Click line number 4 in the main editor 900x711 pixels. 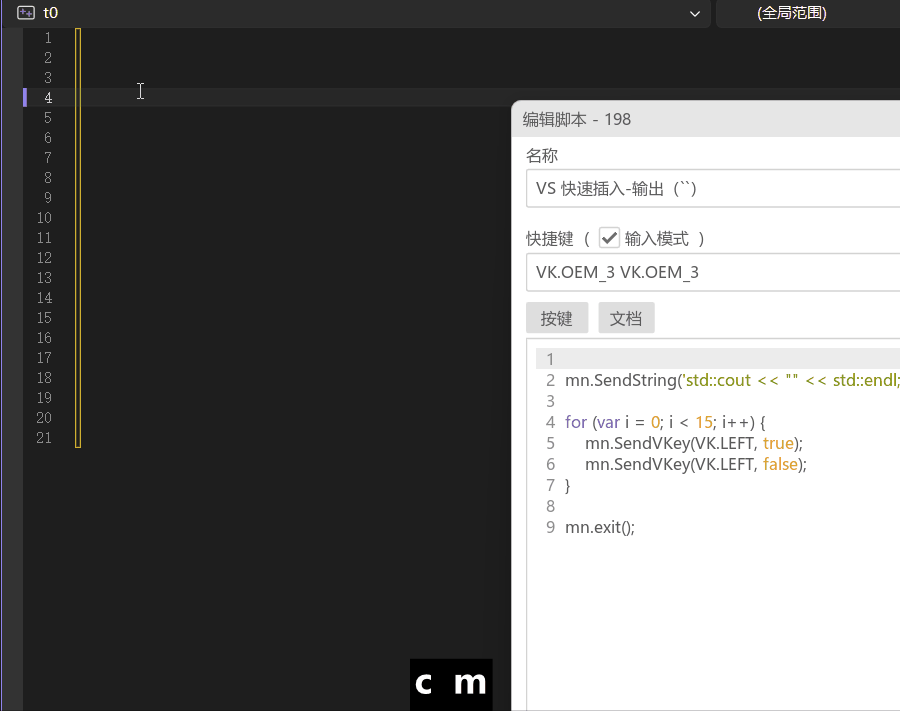pos(47,98)
